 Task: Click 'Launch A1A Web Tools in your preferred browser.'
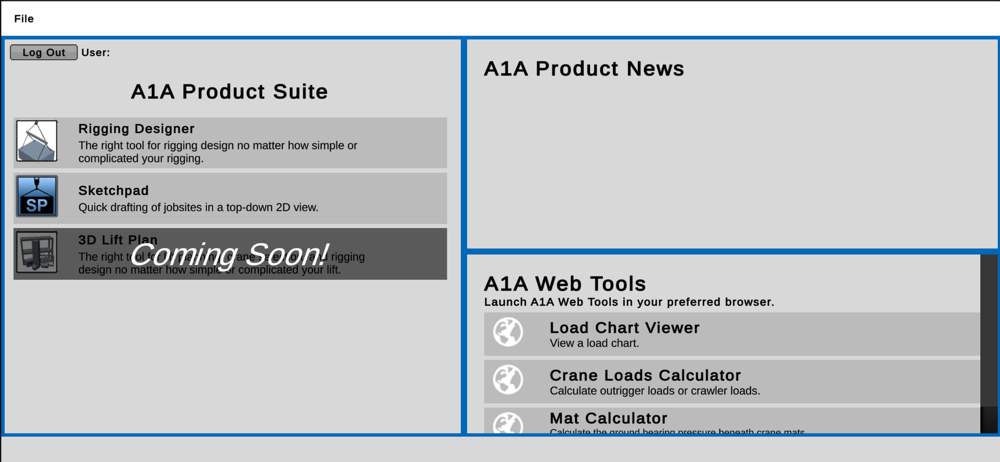629,302
